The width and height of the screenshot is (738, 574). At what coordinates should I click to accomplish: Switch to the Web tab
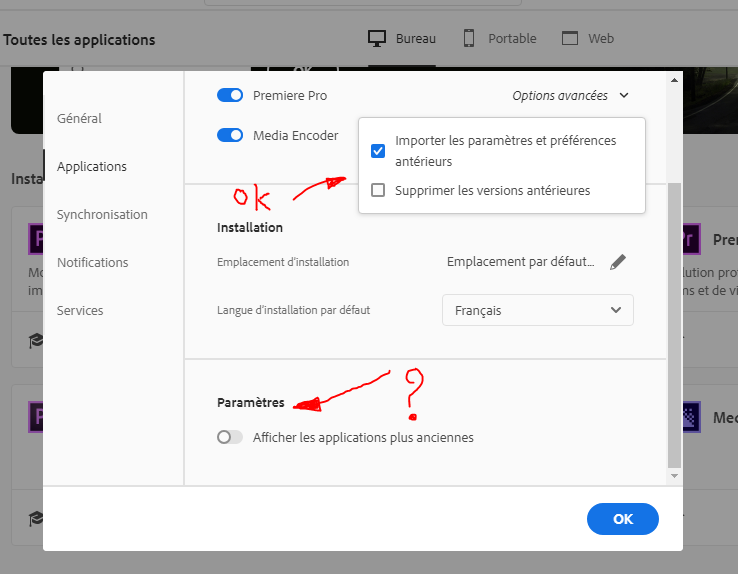pos(588,39)
